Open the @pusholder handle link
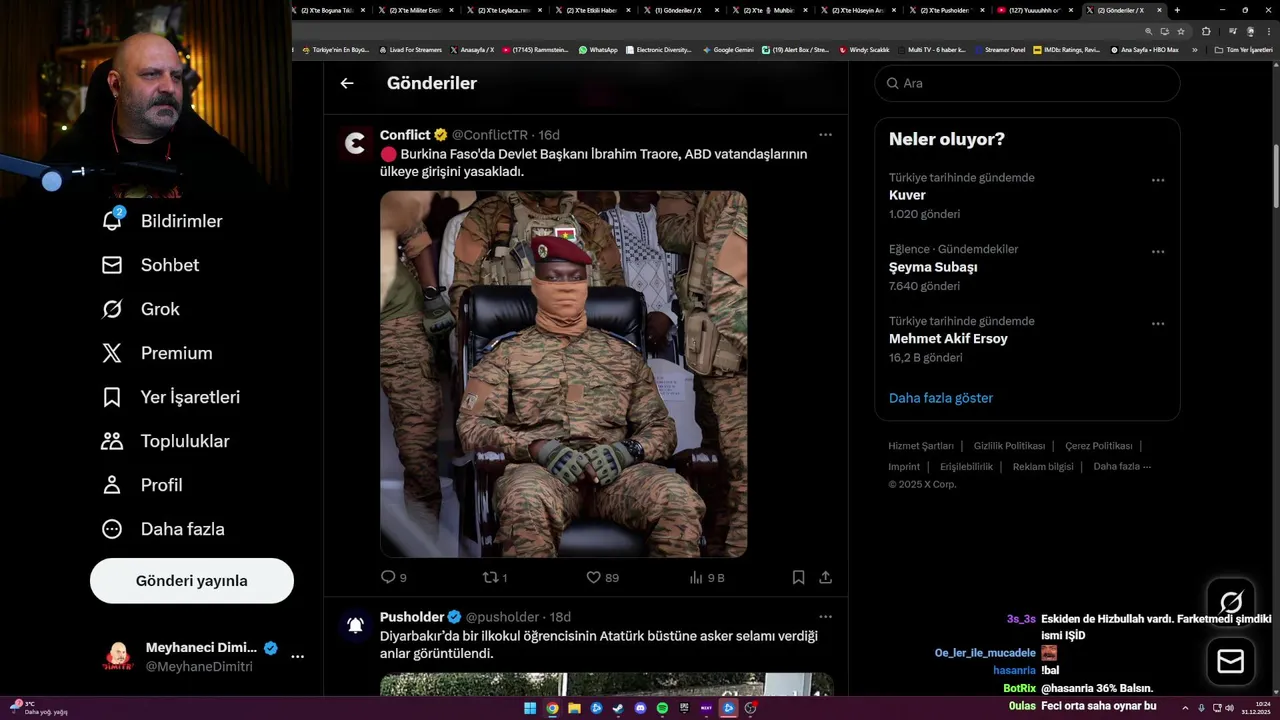This screenshot has width=1280, height=720. point(502,617)
